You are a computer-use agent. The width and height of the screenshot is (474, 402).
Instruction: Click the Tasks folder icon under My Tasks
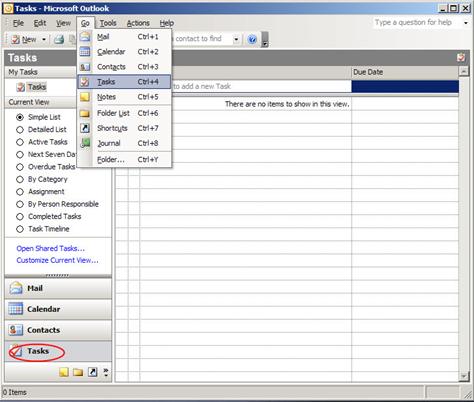tap(21, 87)
